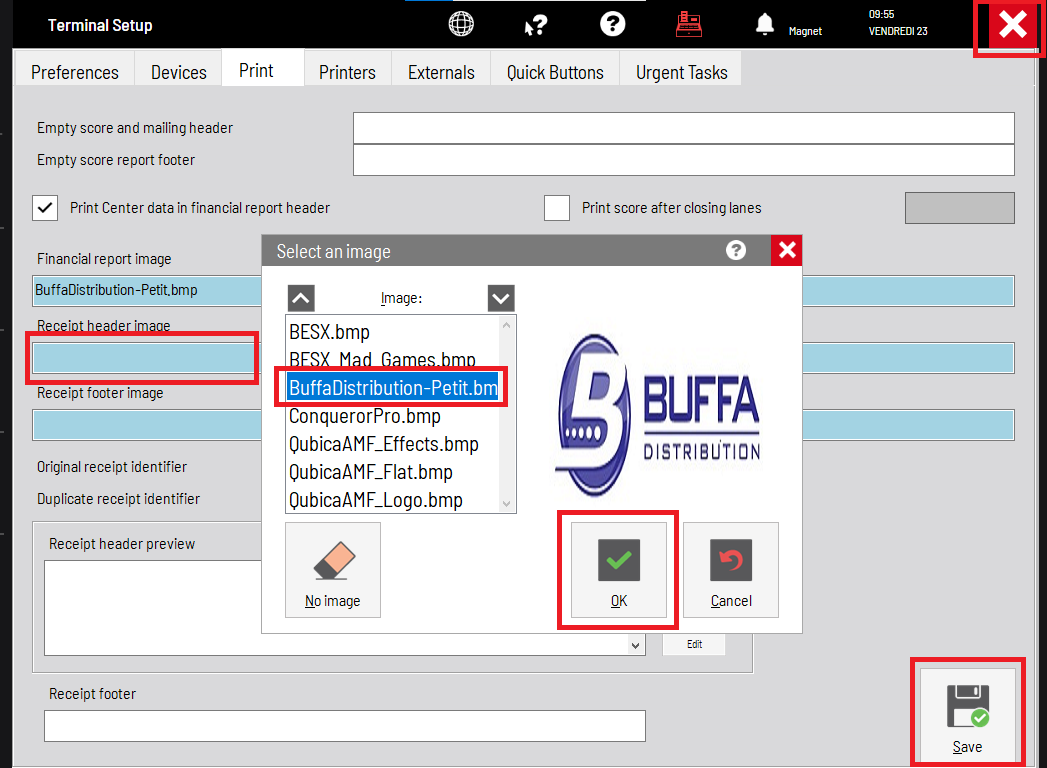
Task: Confirm selection with the OK button
Action: pos(618,570)
